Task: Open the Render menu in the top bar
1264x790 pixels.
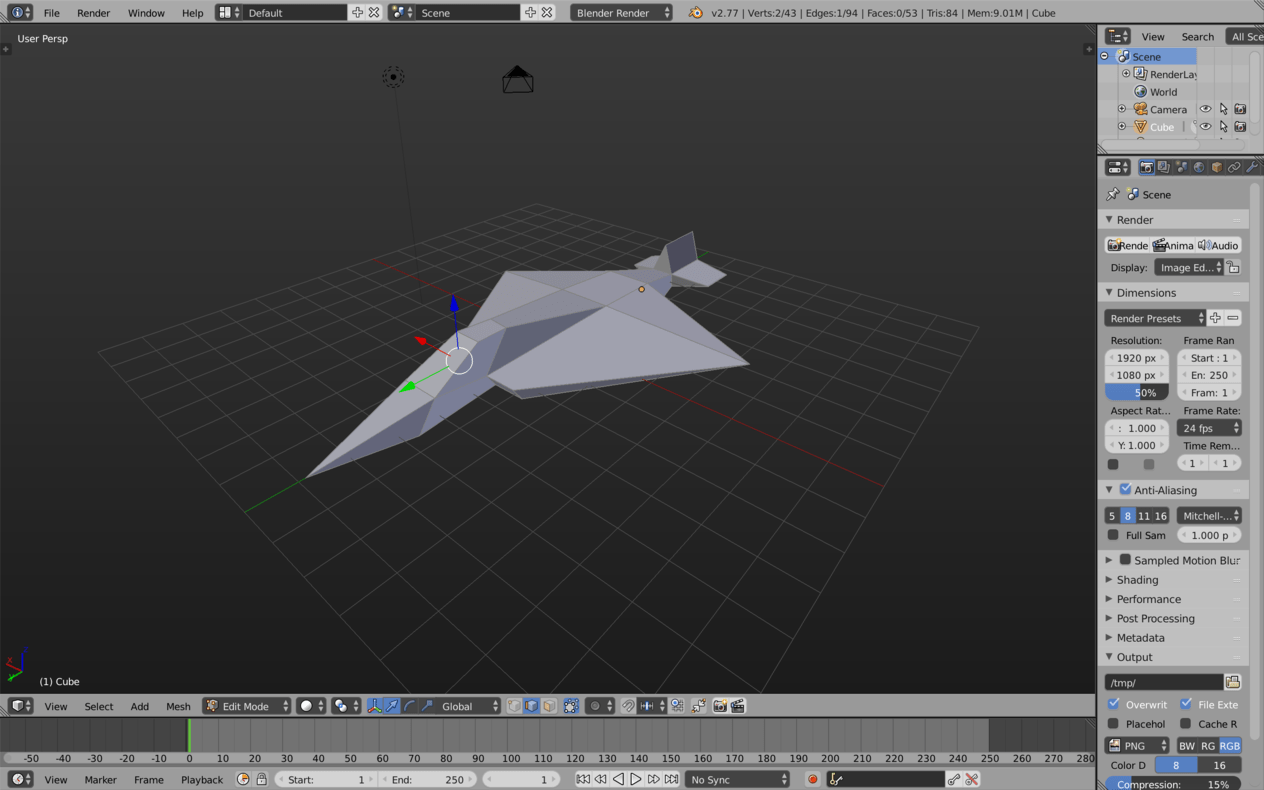Action: pyautogui.click(x=93, y=13)
